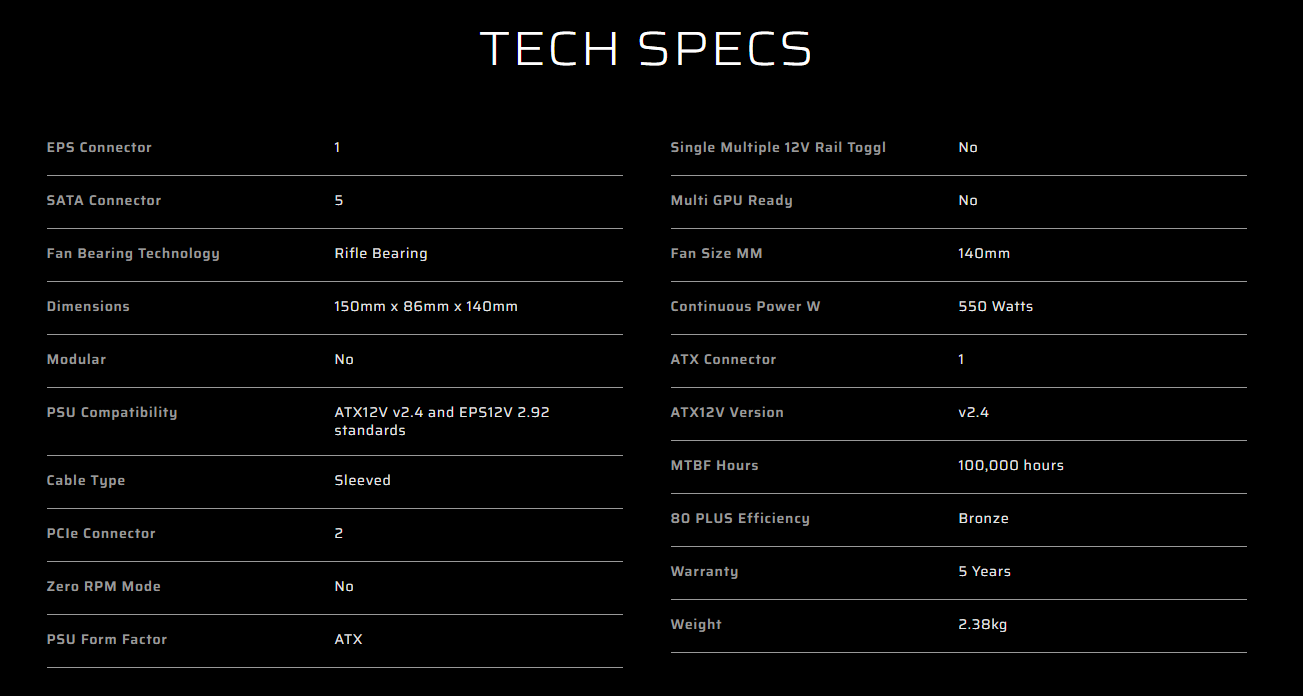Click the 550 Watts value
1303x696 pixels.
(x=995, y=306)
